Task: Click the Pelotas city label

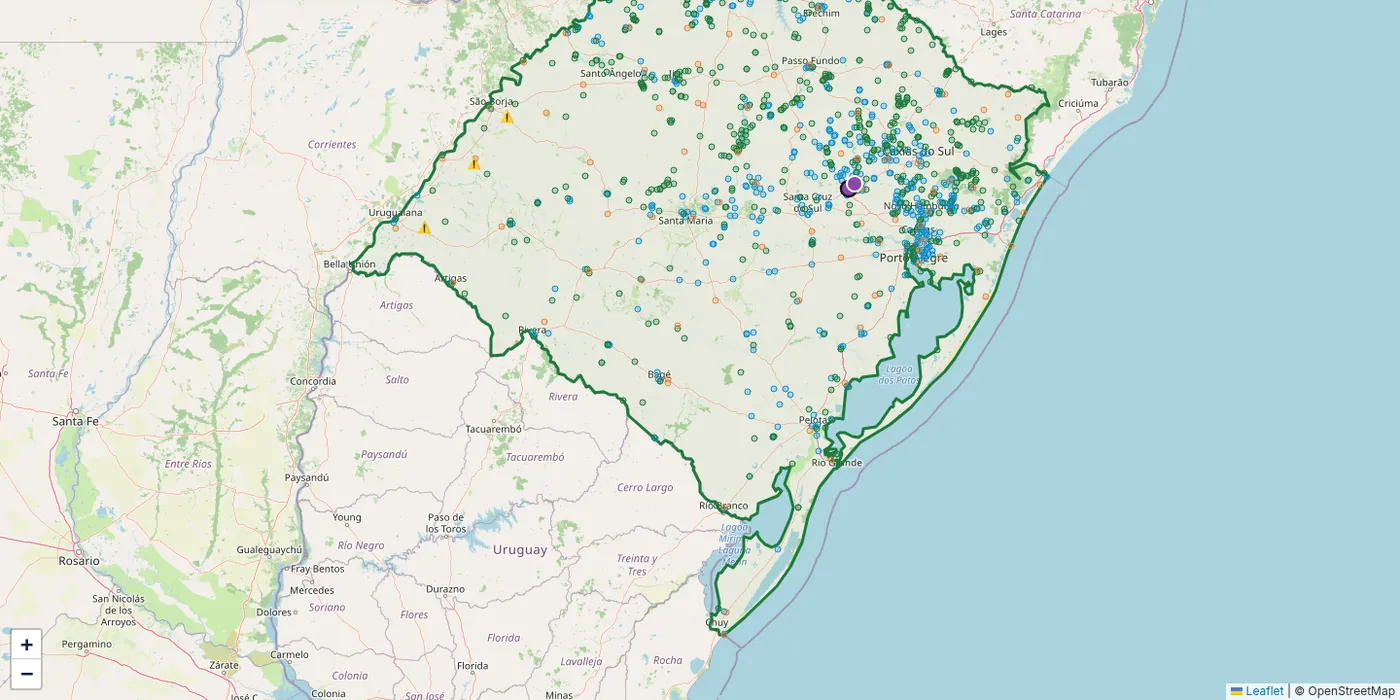Action: [815, 421]
